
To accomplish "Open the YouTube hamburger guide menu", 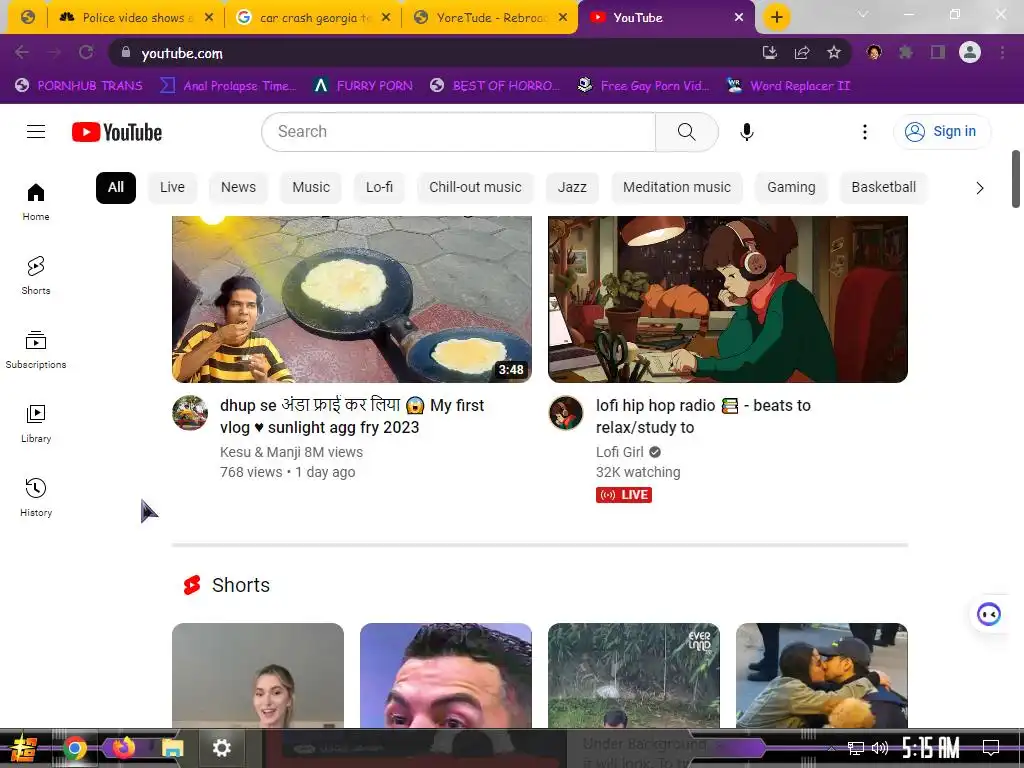I will [x=36, y=132].
